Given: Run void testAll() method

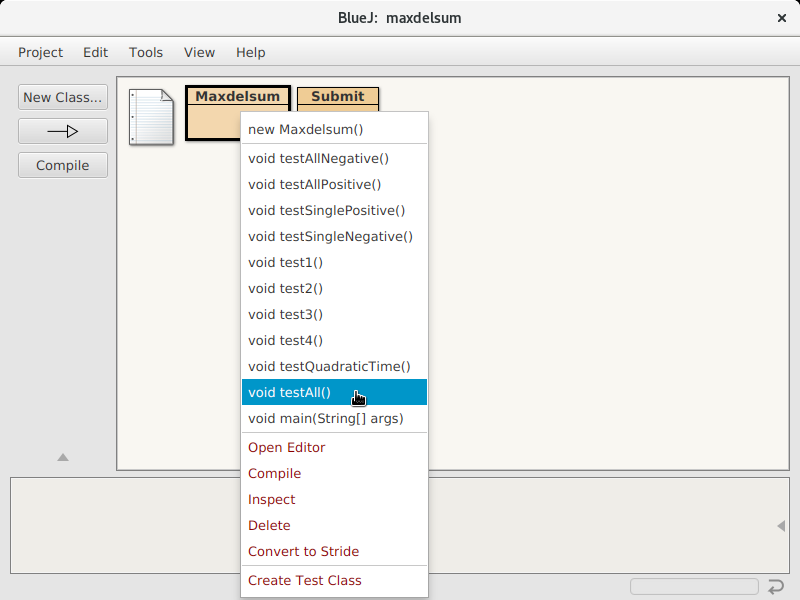Looking at the screenshot, I should click(334, 392).
